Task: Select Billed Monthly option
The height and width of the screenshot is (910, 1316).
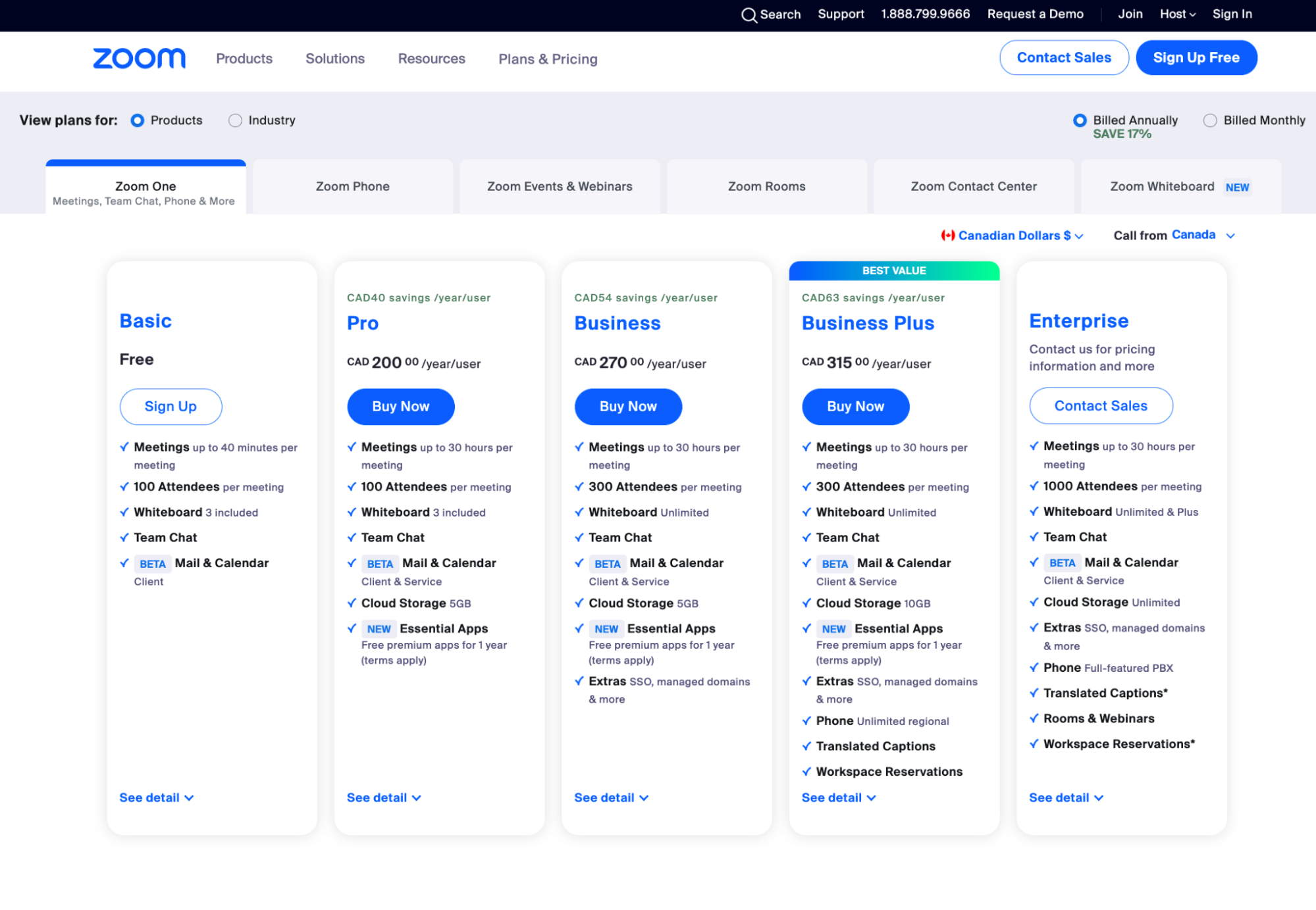Action: pyautogui.click(x=1209, y=120)
